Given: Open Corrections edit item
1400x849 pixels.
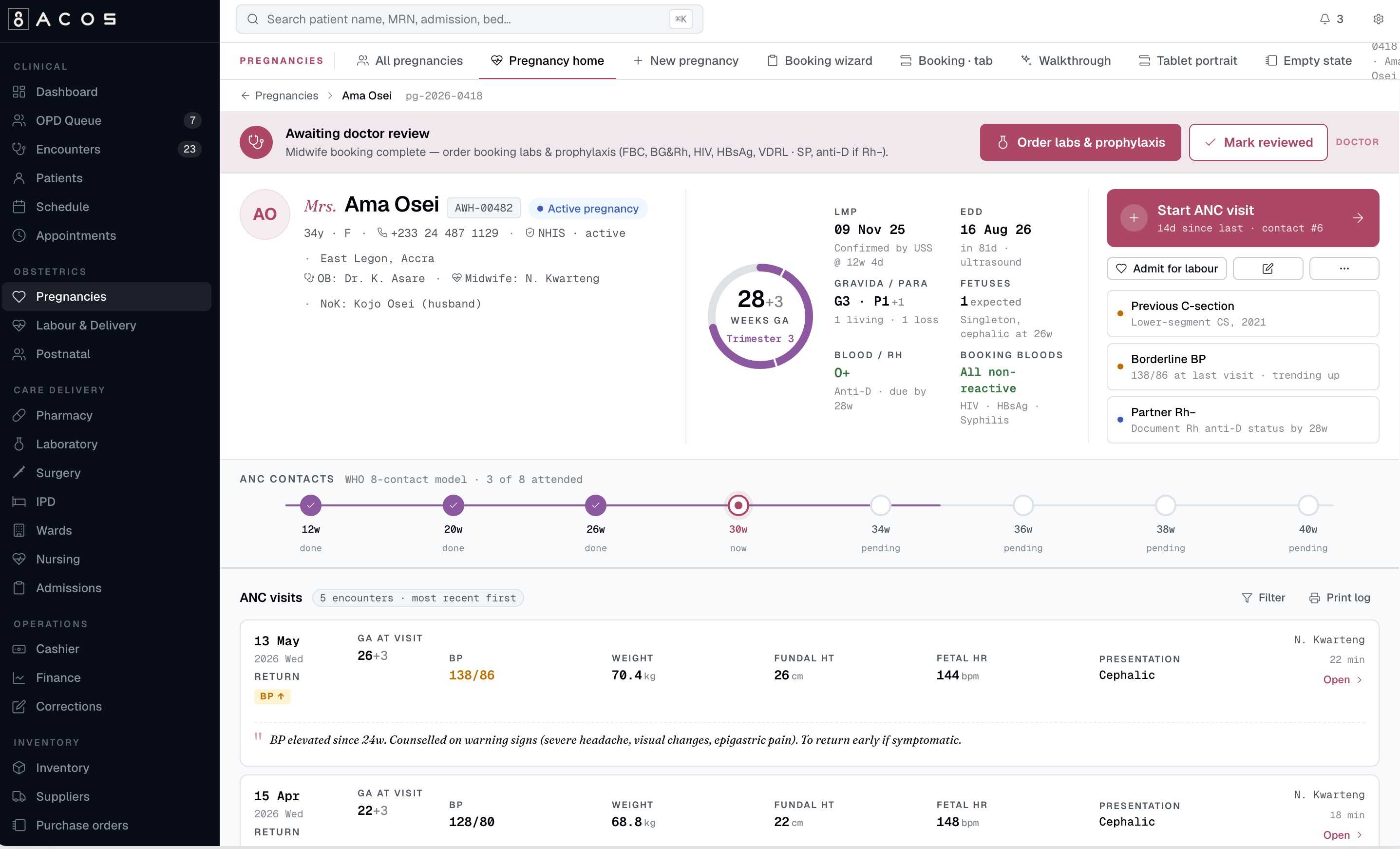Looking at the screenshot, I should (x=107, y=706).
